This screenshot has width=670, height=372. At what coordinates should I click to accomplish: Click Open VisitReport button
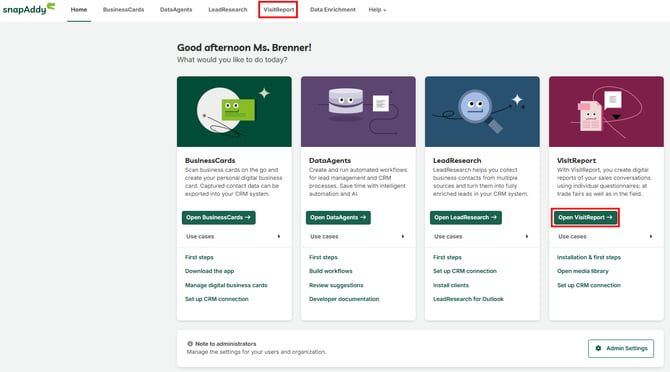coord(585,217)
